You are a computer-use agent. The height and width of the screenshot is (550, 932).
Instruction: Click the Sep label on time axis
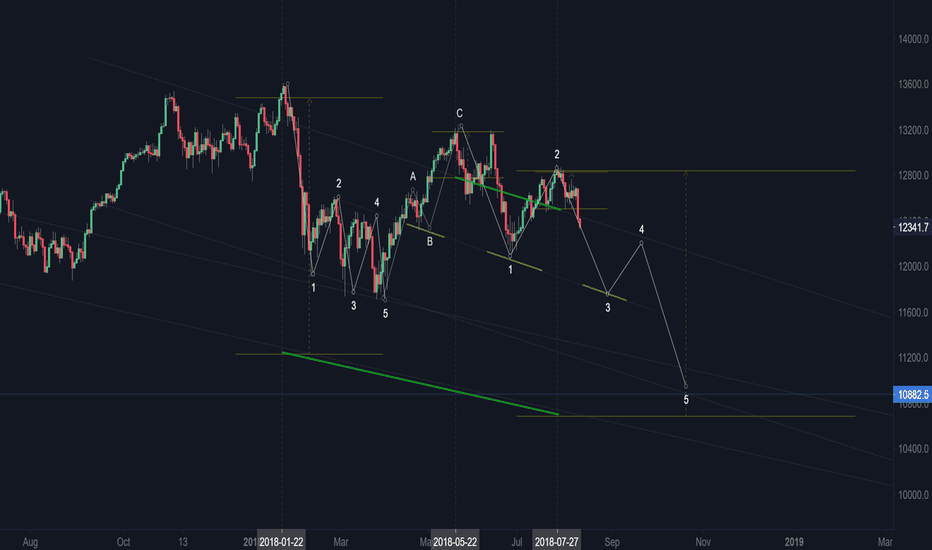point(612,542)
